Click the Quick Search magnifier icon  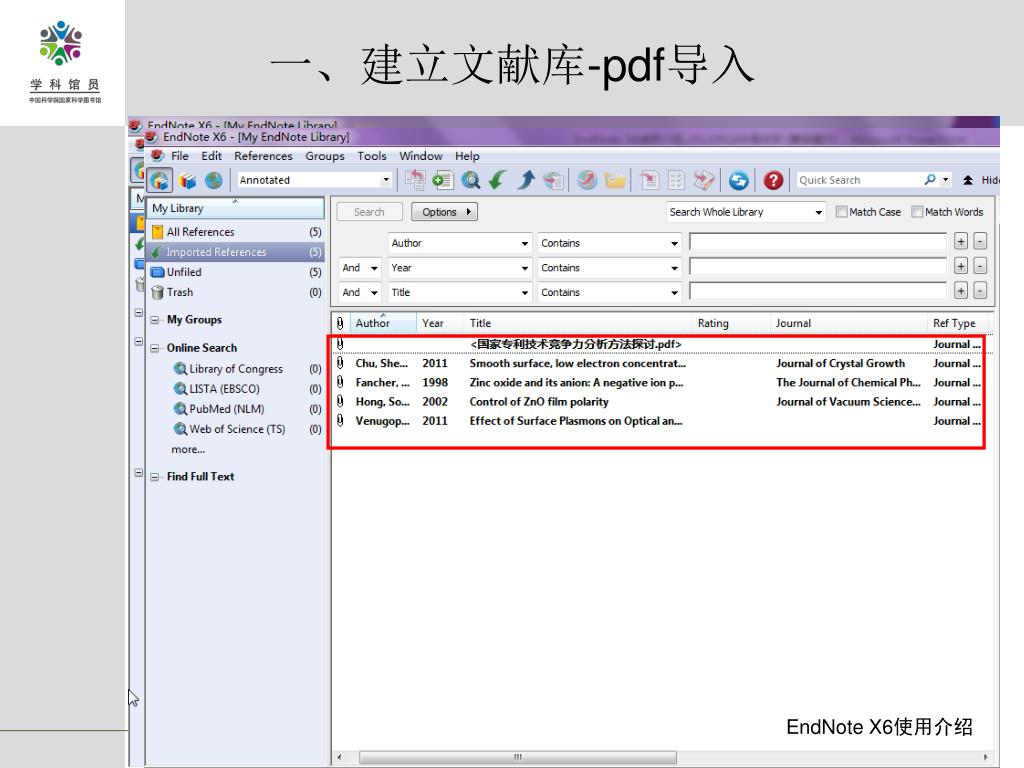click(x=930, y=180)
